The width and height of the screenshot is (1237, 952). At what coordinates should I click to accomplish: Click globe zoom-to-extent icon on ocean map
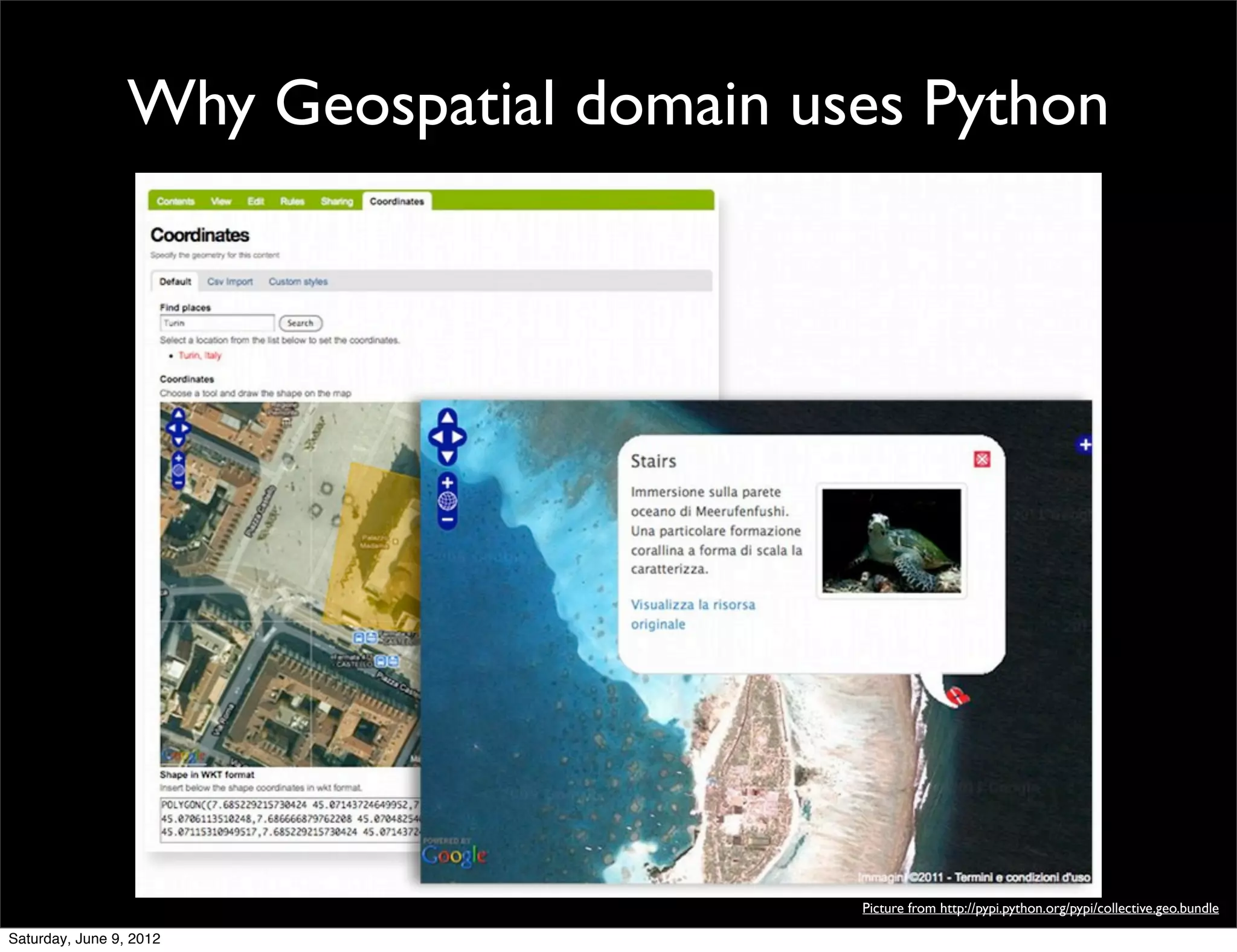[447, 501]
